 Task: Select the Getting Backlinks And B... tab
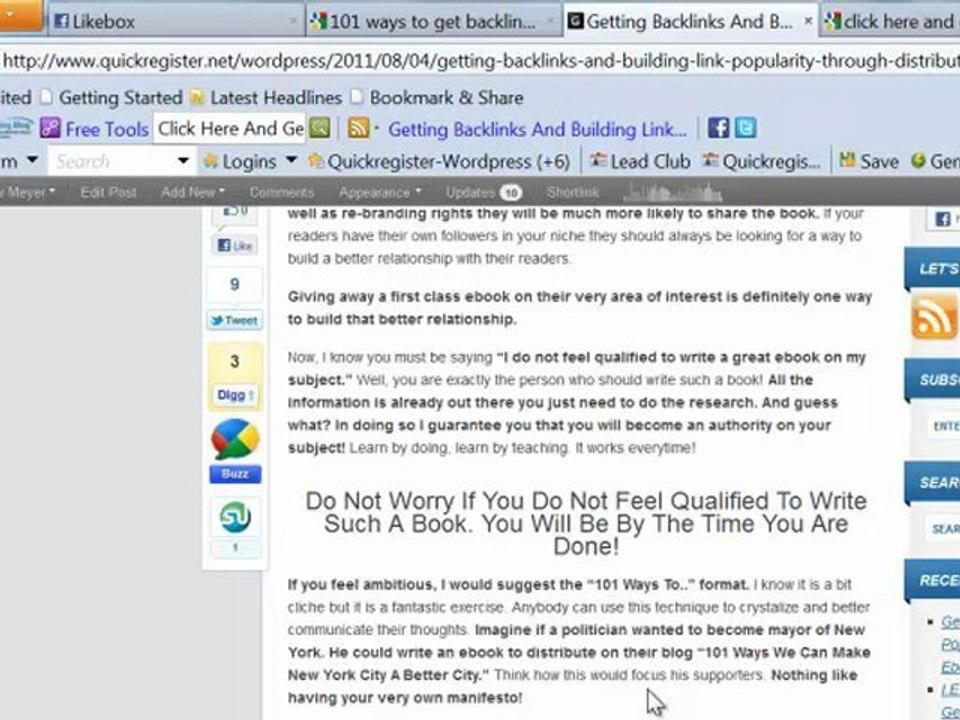tap(689, 21)
